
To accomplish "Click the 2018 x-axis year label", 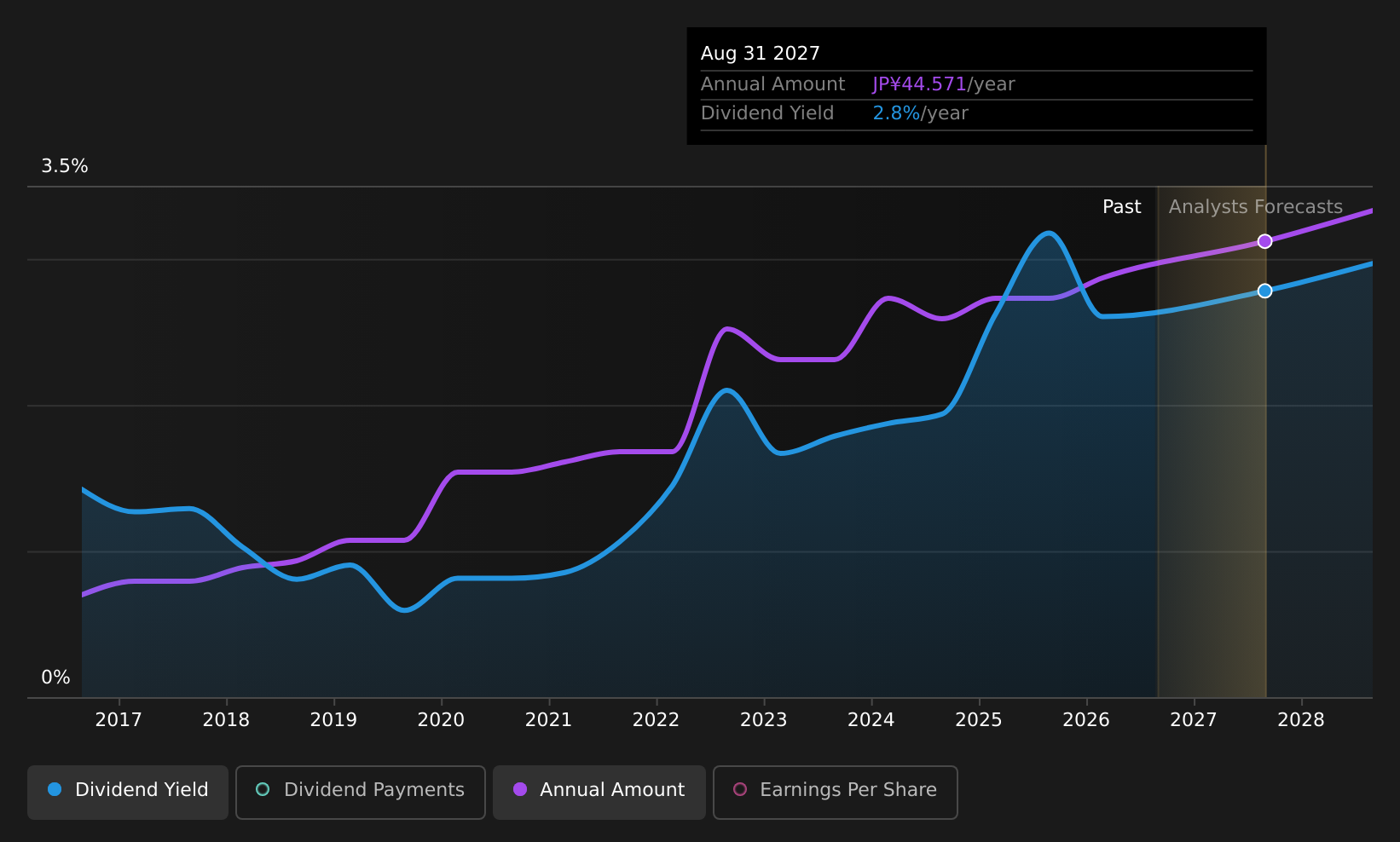I will (x=226, y=720).
